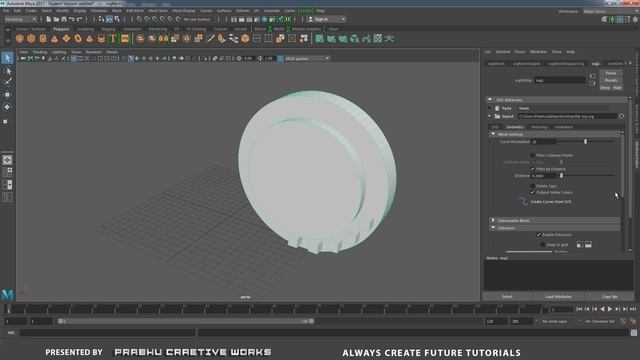Image resolution: width=640 pixels, height=360 pixels.
Task: Click the Copy Tab button
Action: [x=609, y=297]
